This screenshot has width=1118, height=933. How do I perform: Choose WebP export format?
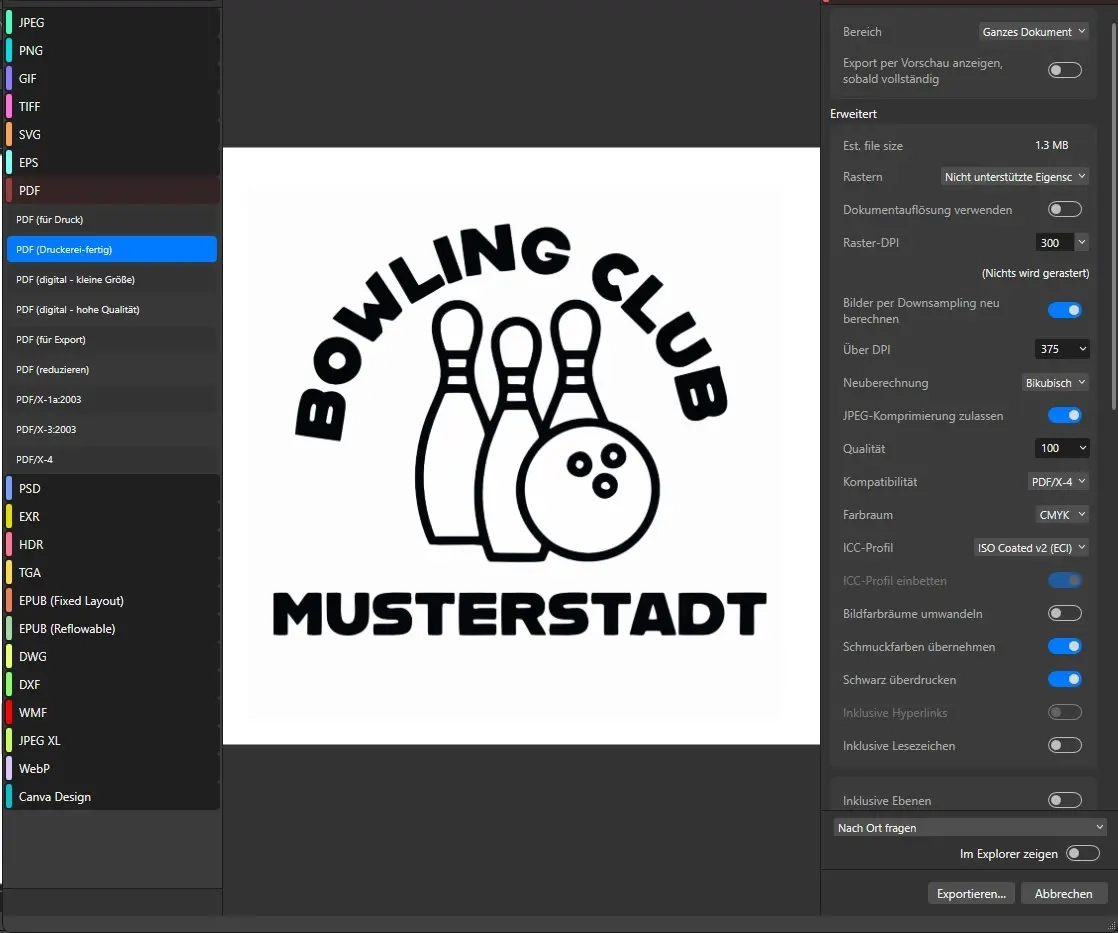112,768
